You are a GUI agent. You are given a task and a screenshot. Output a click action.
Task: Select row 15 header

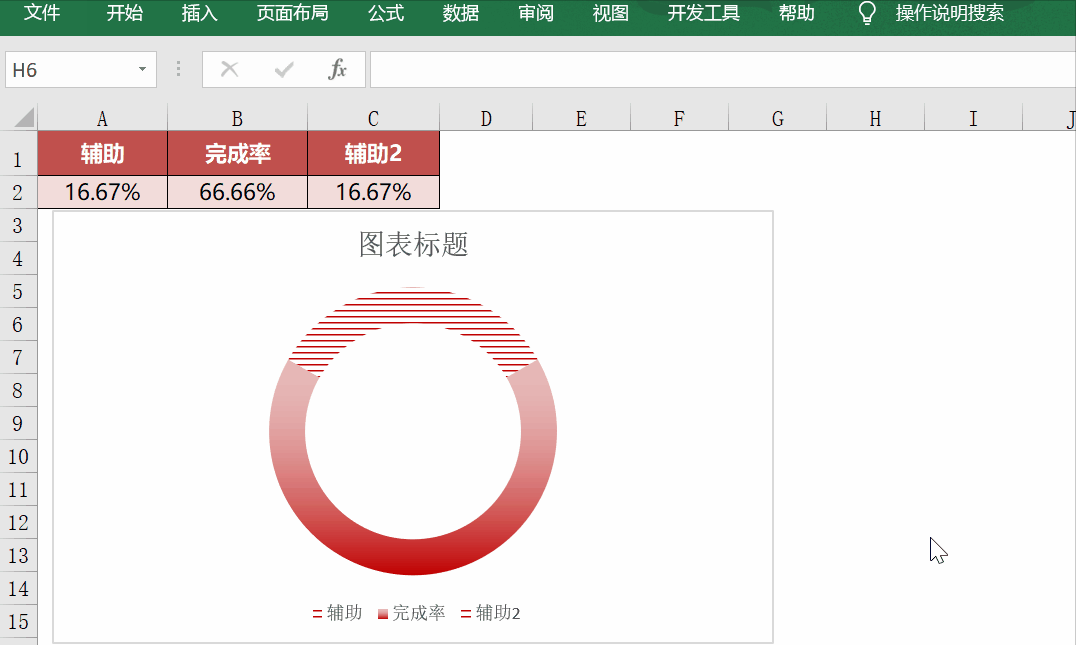coord(18,622)
